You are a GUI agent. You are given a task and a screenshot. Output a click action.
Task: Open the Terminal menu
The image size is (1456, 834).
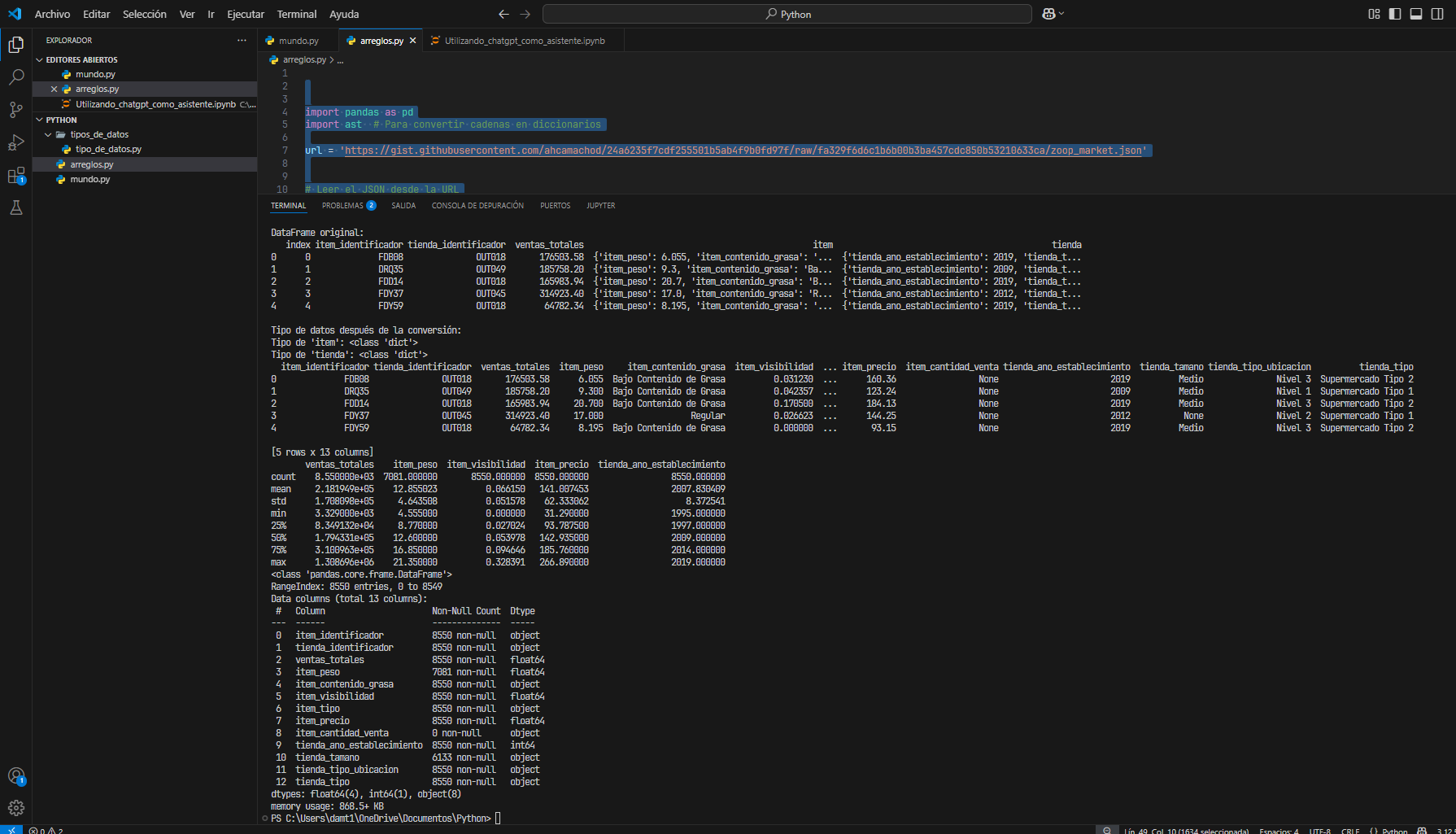point(297,14)
